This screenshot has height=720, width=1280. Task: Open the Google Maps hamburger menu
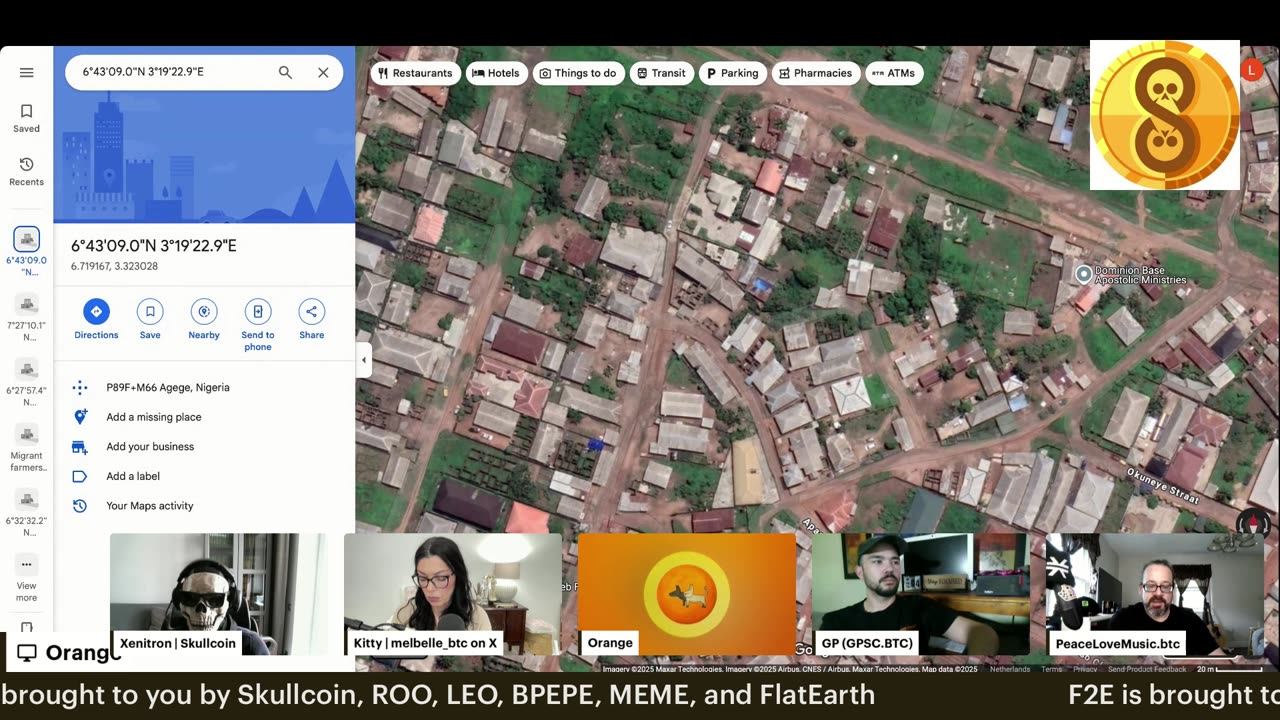tap(27, 72)
